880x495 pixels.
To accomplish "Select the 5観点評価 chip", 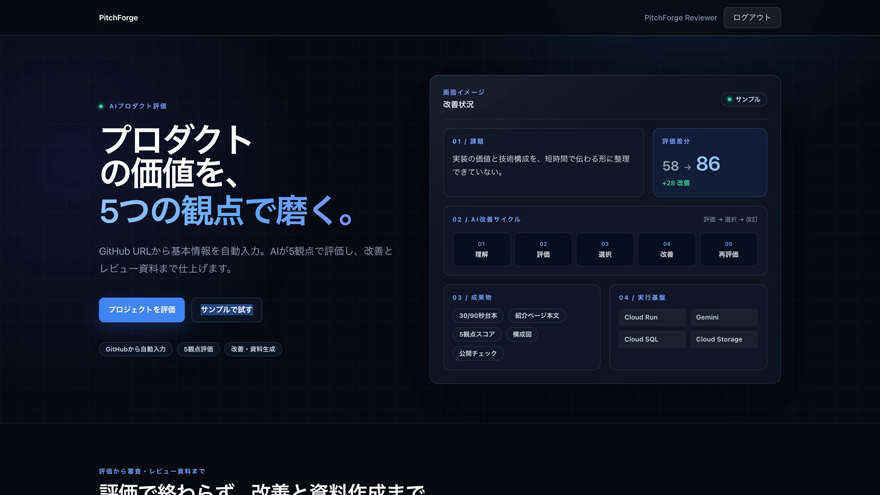I will (x=199, y=349).
